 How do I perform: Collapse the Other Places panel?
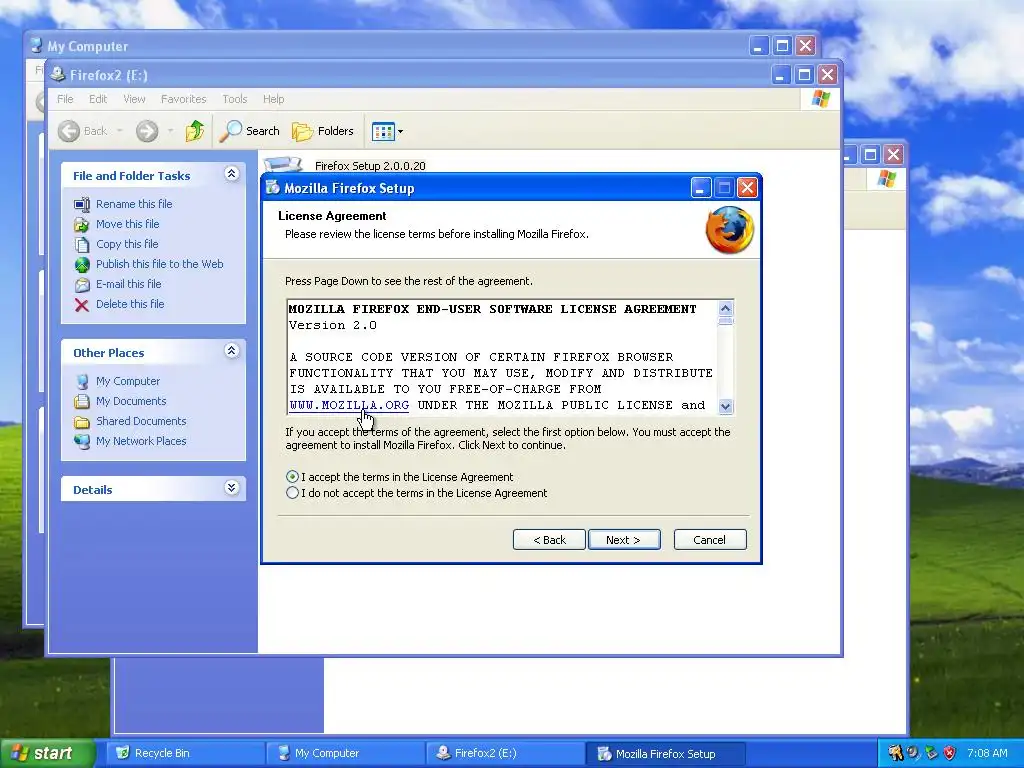231,351
